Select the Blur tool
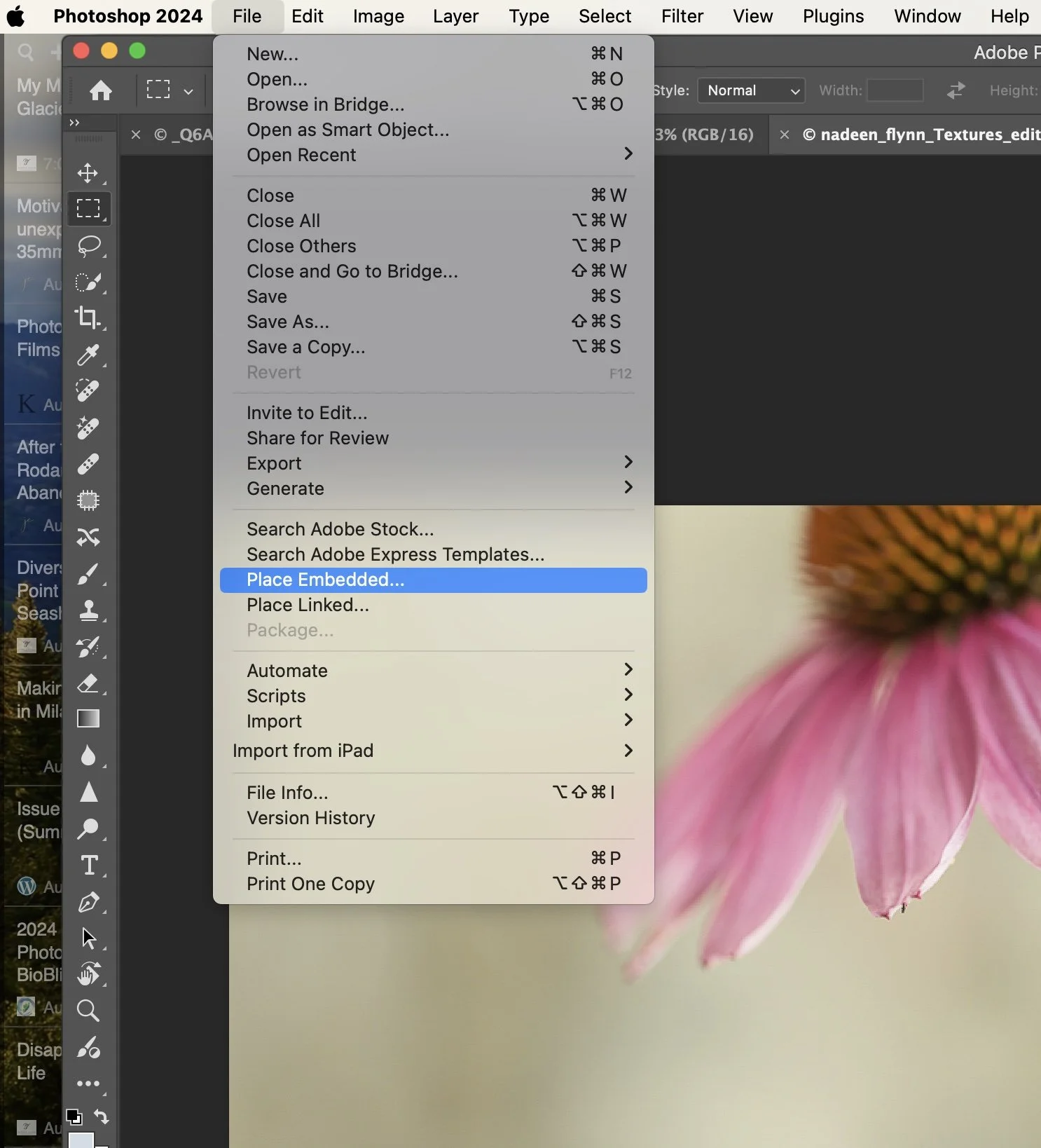Viewport: 1041px width, 1148px height. [x=88, y=756]
